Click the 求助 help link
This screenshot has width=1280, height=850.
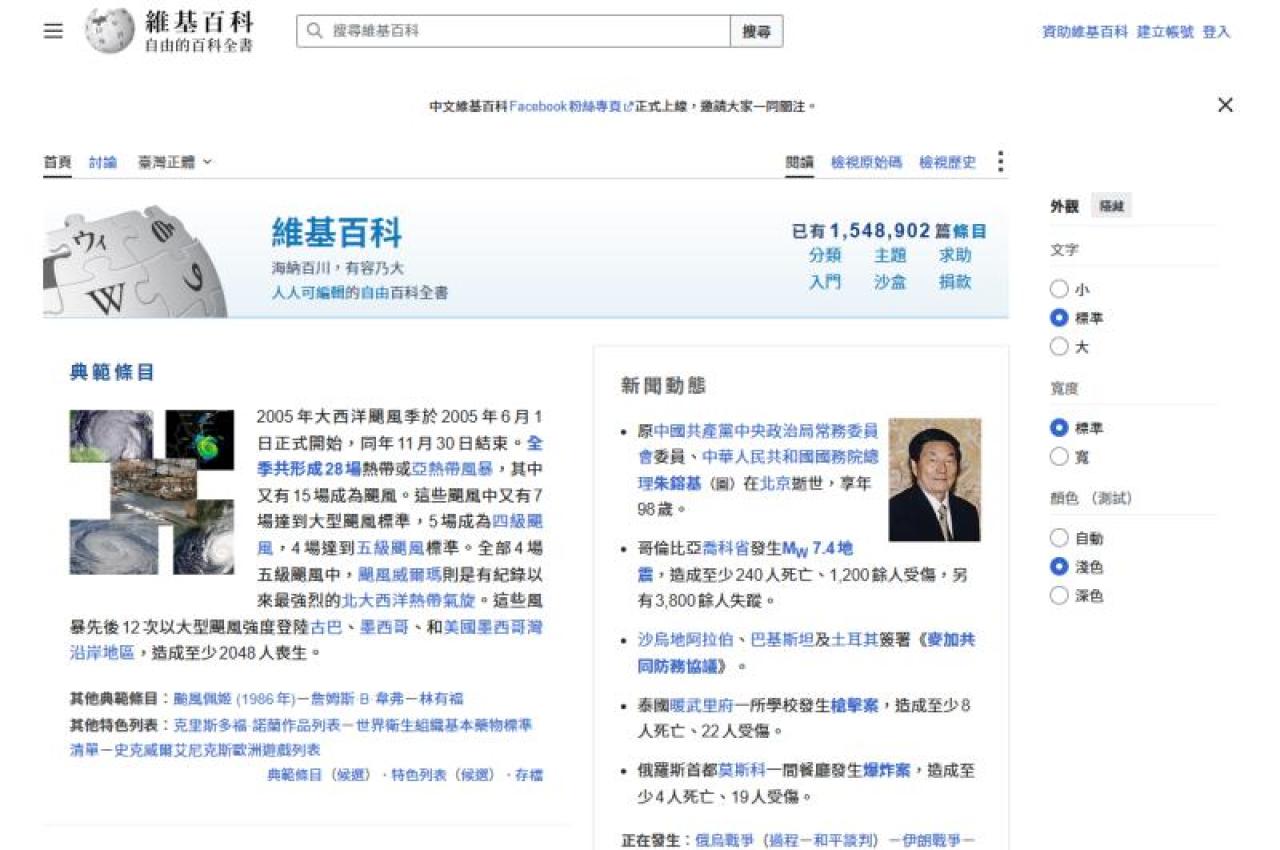955,255
